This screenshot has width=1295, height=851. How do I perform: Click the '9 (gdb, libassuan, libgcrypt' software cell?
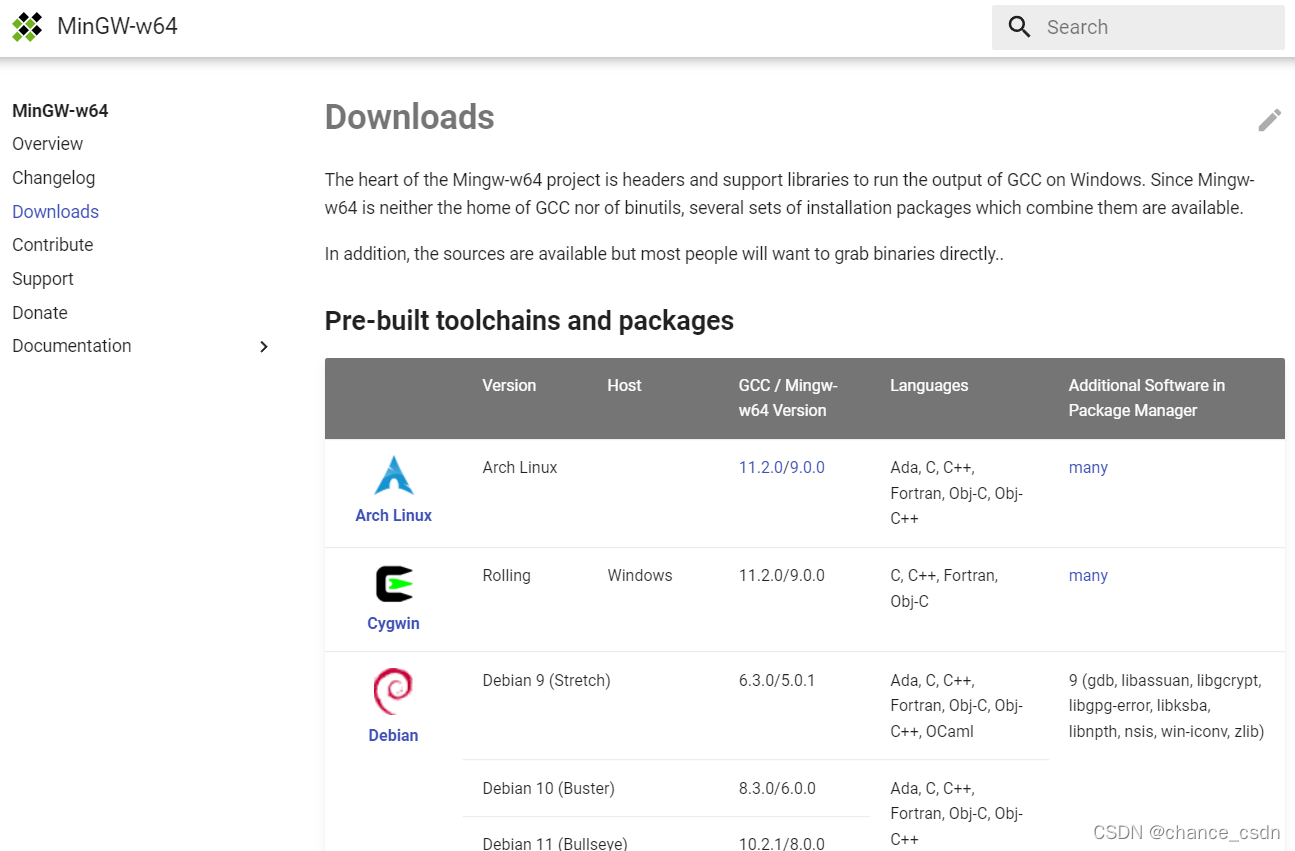tap(1166, 706)
